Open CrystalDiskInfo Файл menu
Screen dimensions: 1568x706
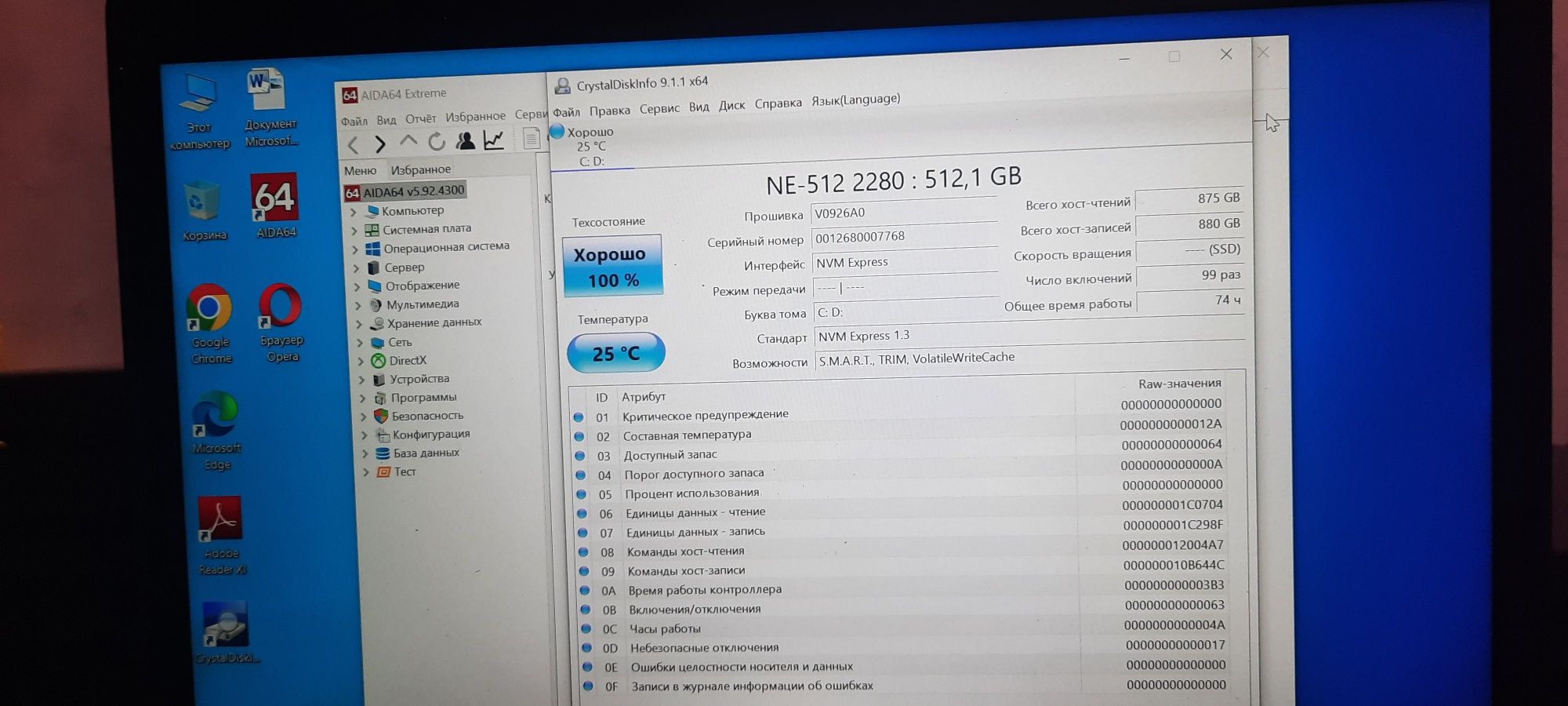(x=566, y=112)
